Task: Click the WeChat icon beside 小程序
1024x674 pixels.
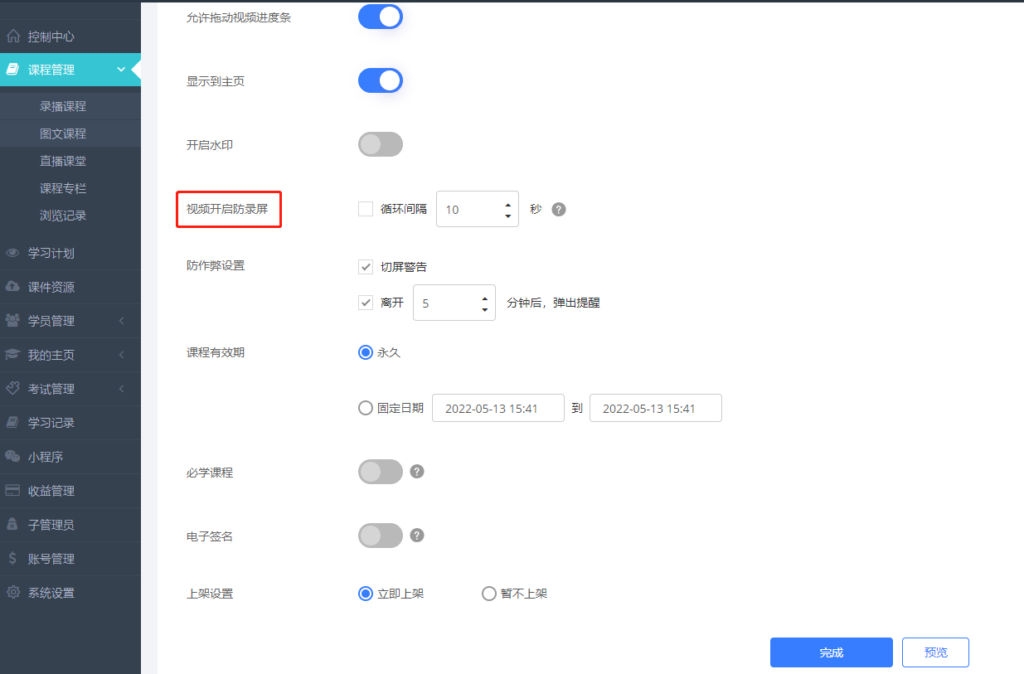Action: tap(12, 456)
